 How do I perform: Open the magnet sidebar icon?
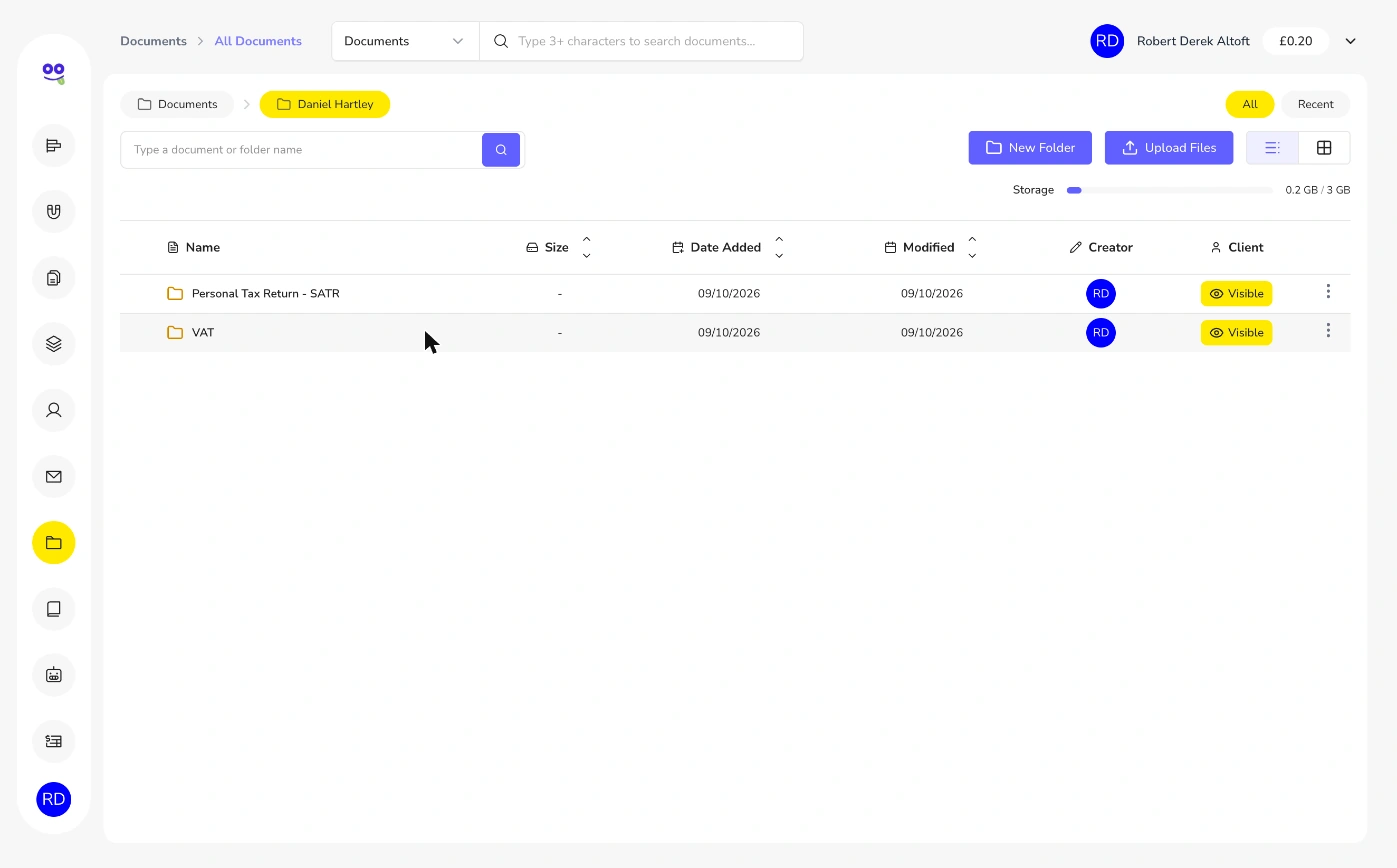tap(54, 212)
